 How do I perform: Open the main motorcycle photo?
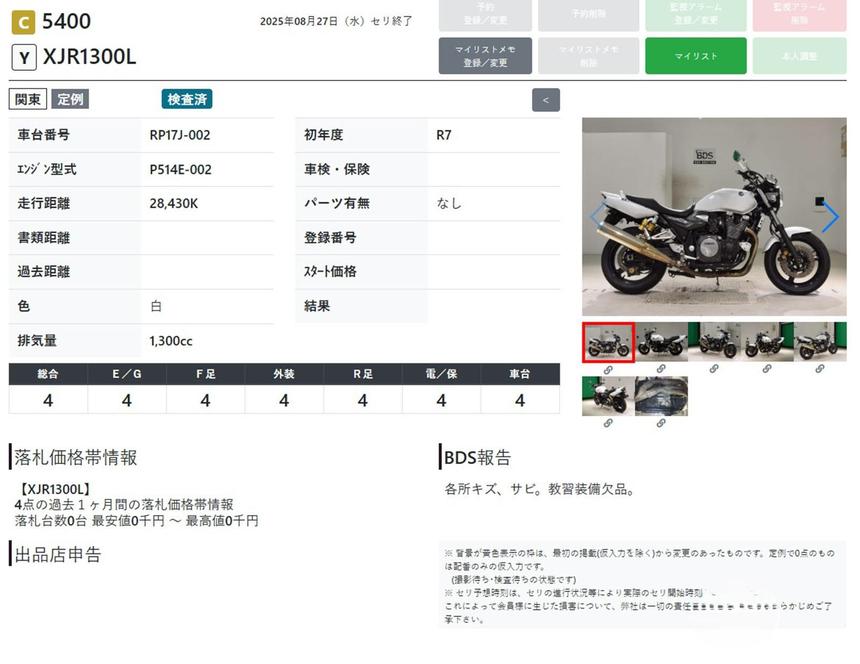tap(713, 217)
